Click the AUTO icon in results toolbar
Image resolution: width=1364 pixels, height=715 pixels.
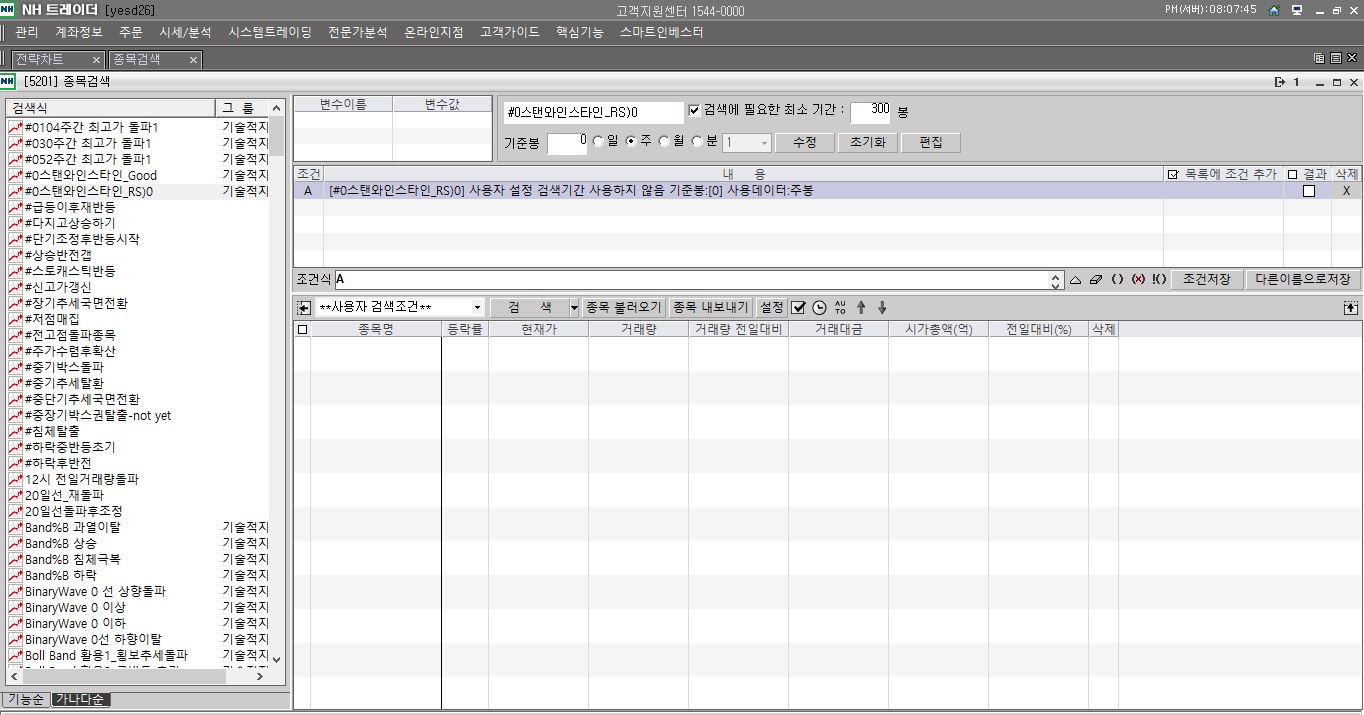pos(840,308)
